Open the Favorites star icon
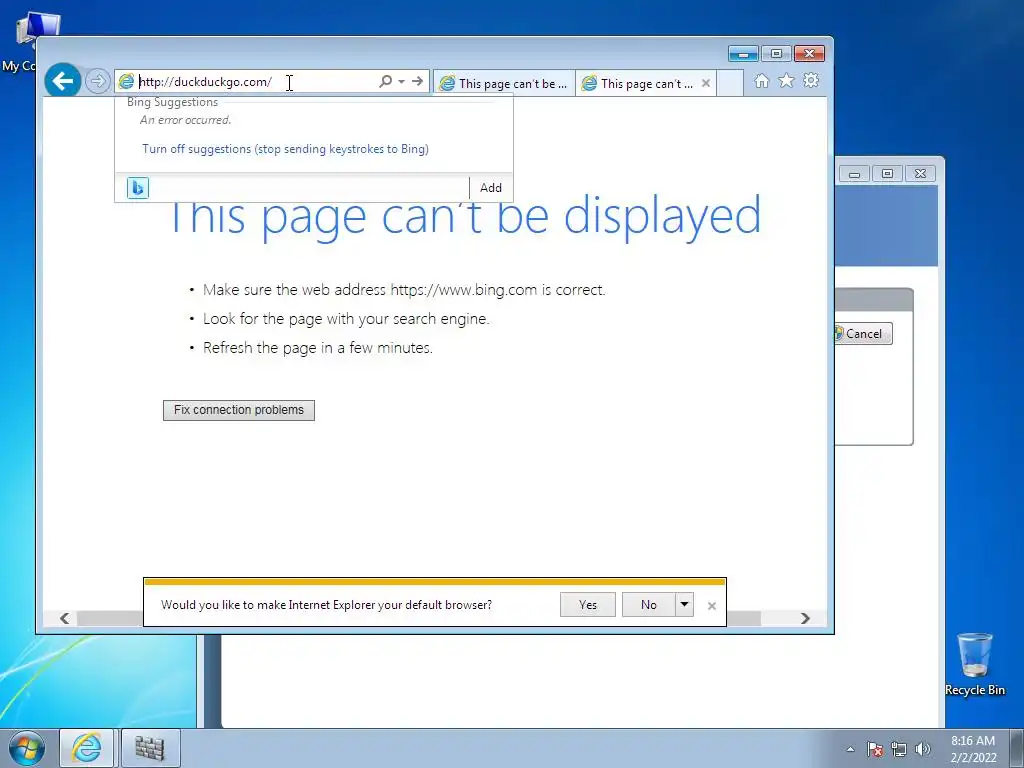The height and width of the screenshot is (768, 1024). tap(786, 80)
